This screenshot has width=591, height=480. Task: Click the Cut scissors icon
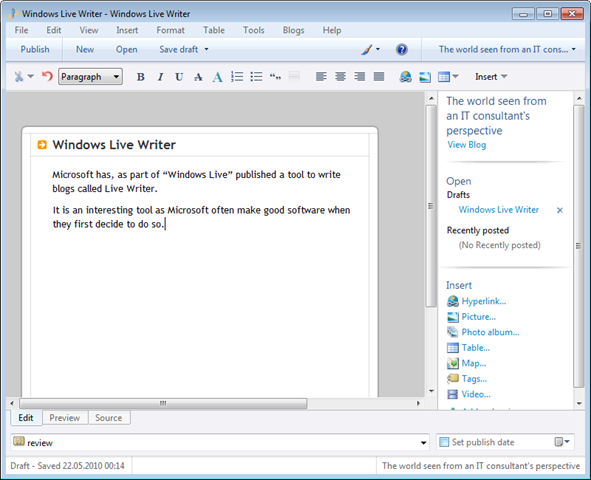point(19,77)
